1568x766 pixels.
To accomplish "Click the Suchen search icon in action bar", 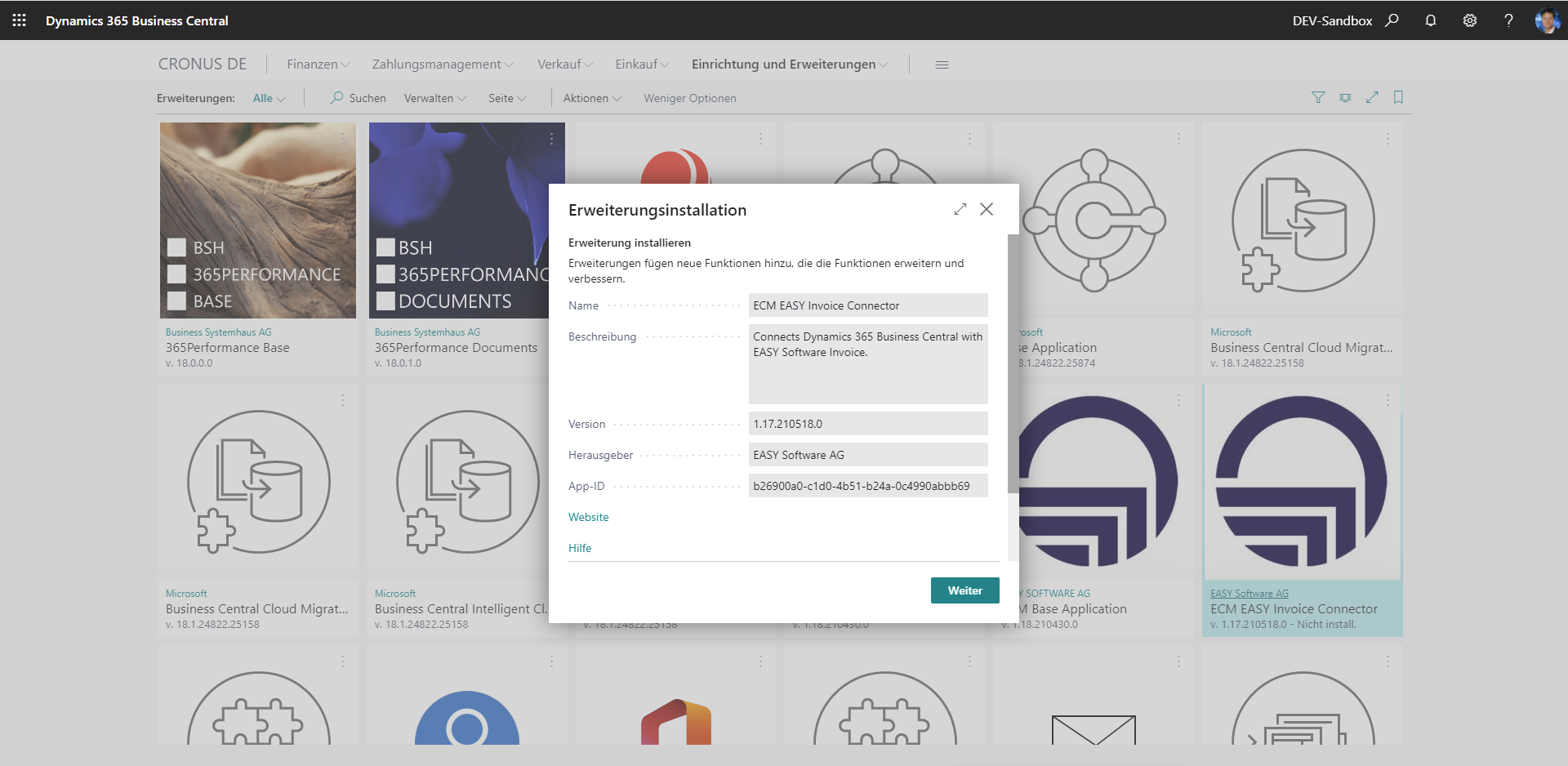I will point(336,98).
